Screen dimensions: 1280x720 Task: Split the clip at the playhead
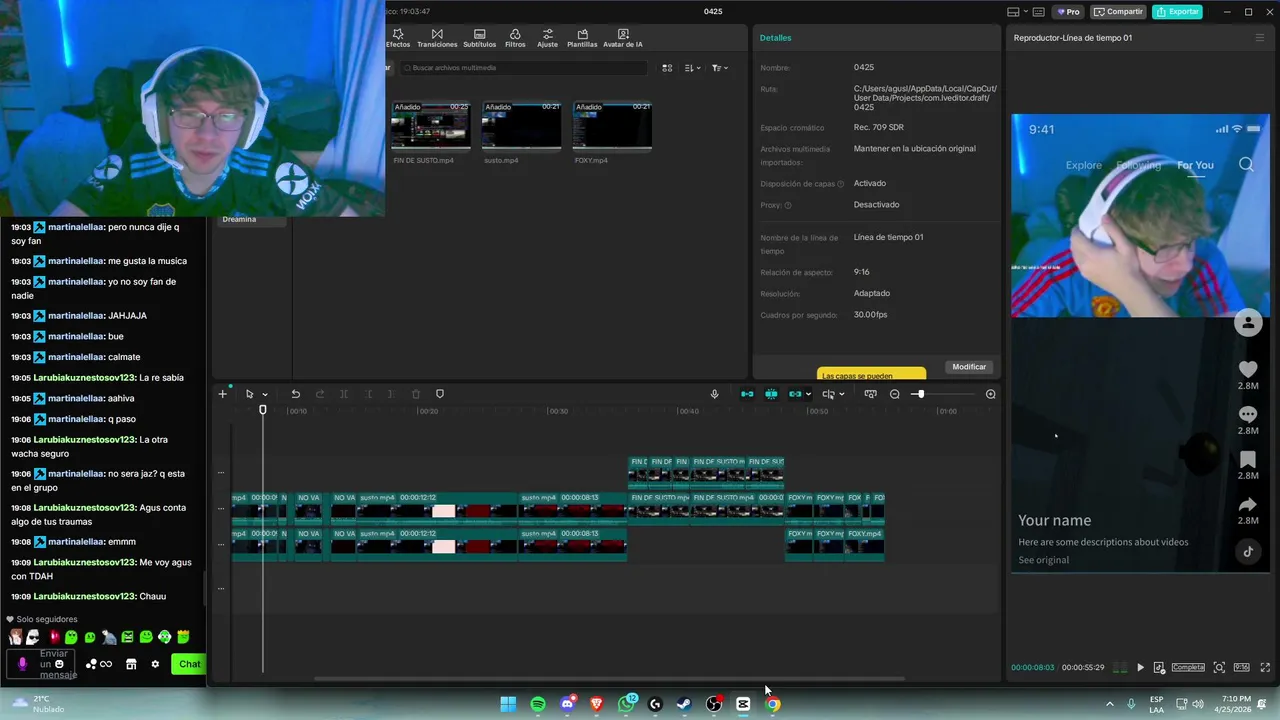(x=344, y=394)
